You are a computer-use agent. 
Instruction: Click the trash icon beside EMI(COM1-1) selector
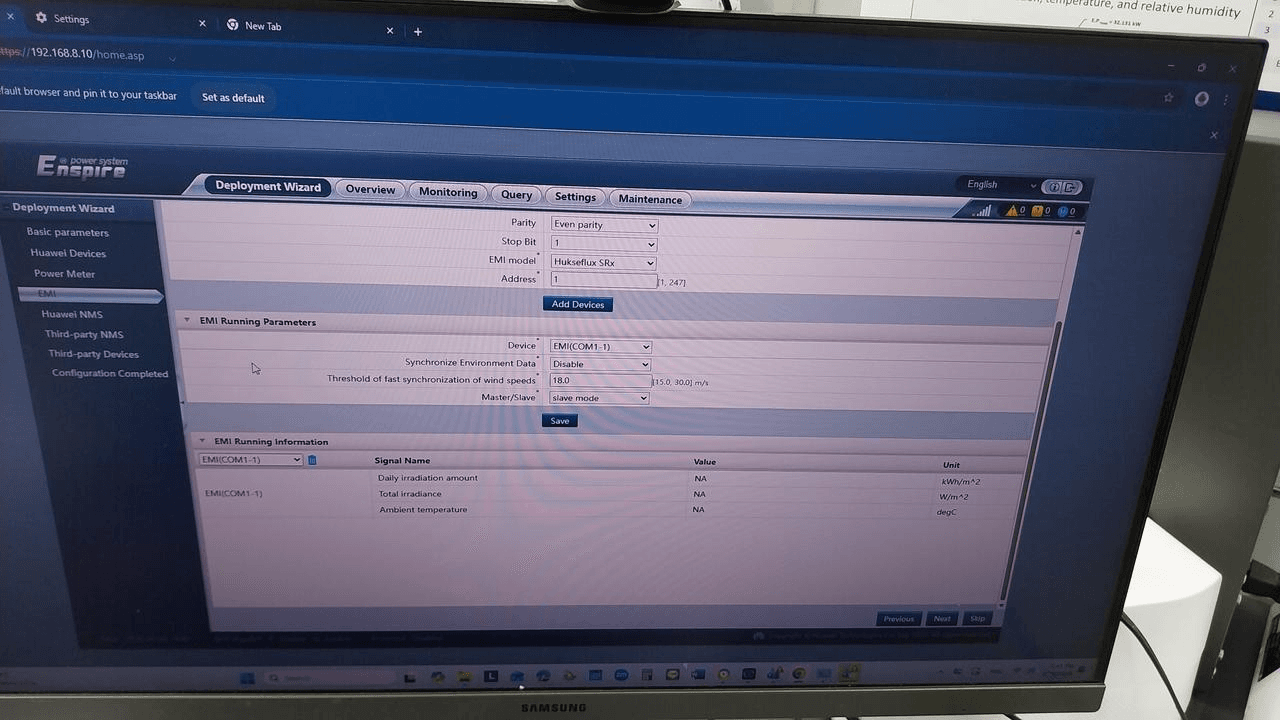click(x=312, y=460)
